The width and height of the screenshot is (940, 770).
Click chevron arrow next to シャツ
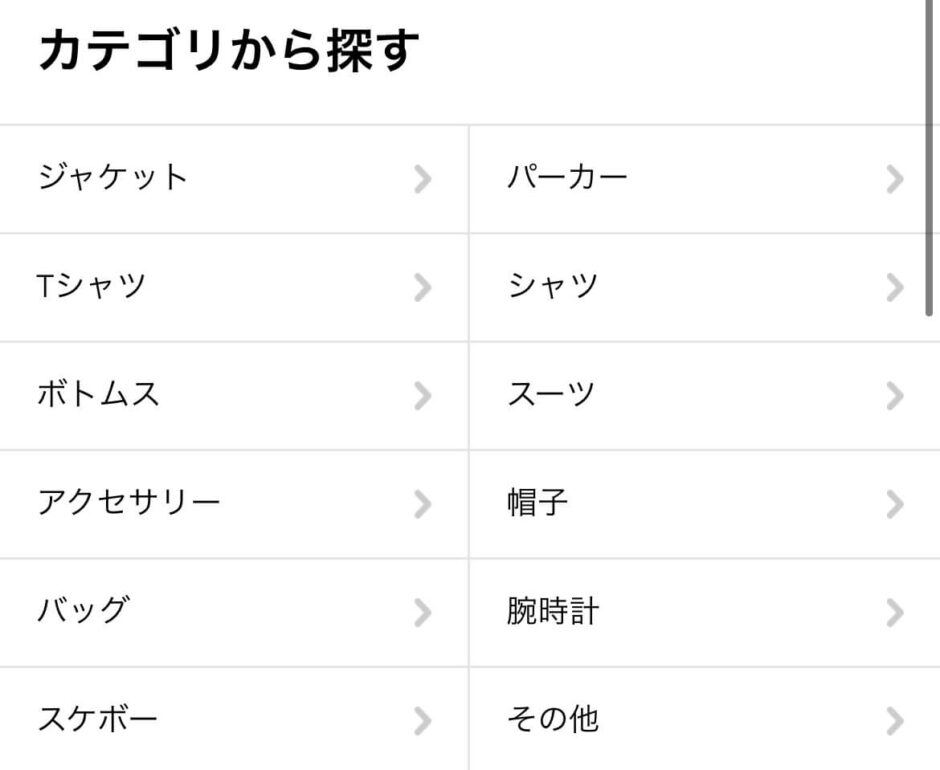(x=895, y=288)
